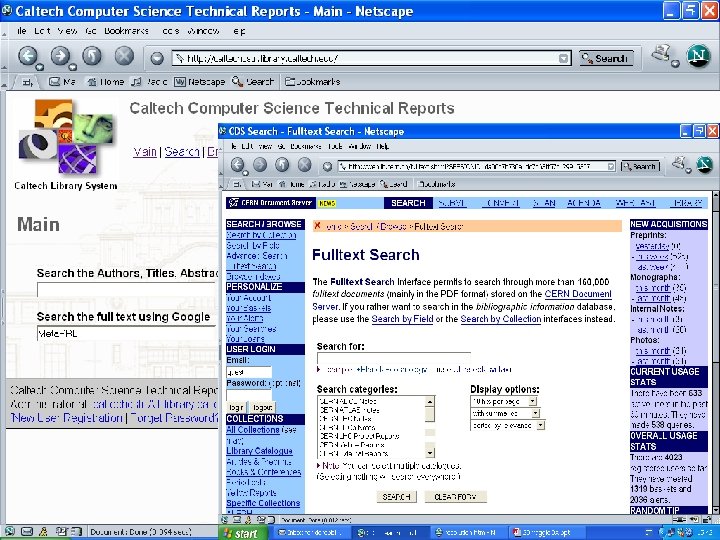Open Home in the Caltech personal toolbar
720x540 pixels.
click(x=106, y=82)
